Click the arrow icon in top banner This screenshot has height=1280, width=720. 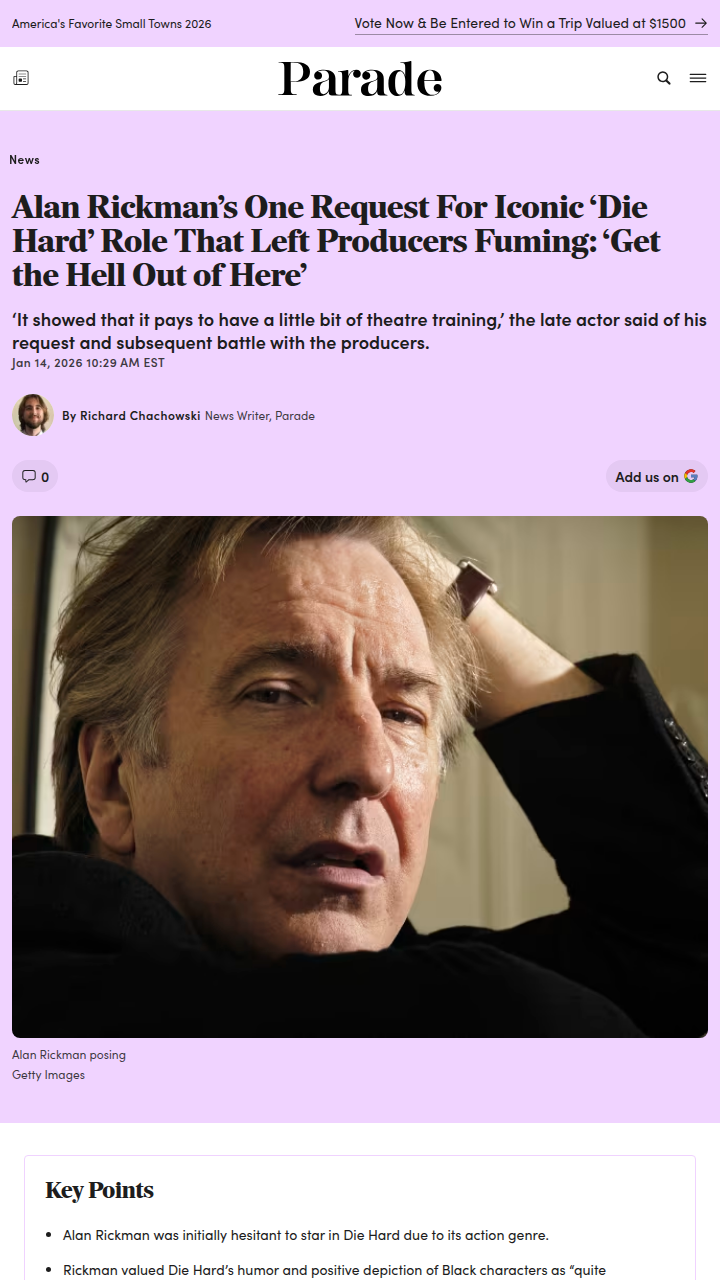tap(701, 23)
